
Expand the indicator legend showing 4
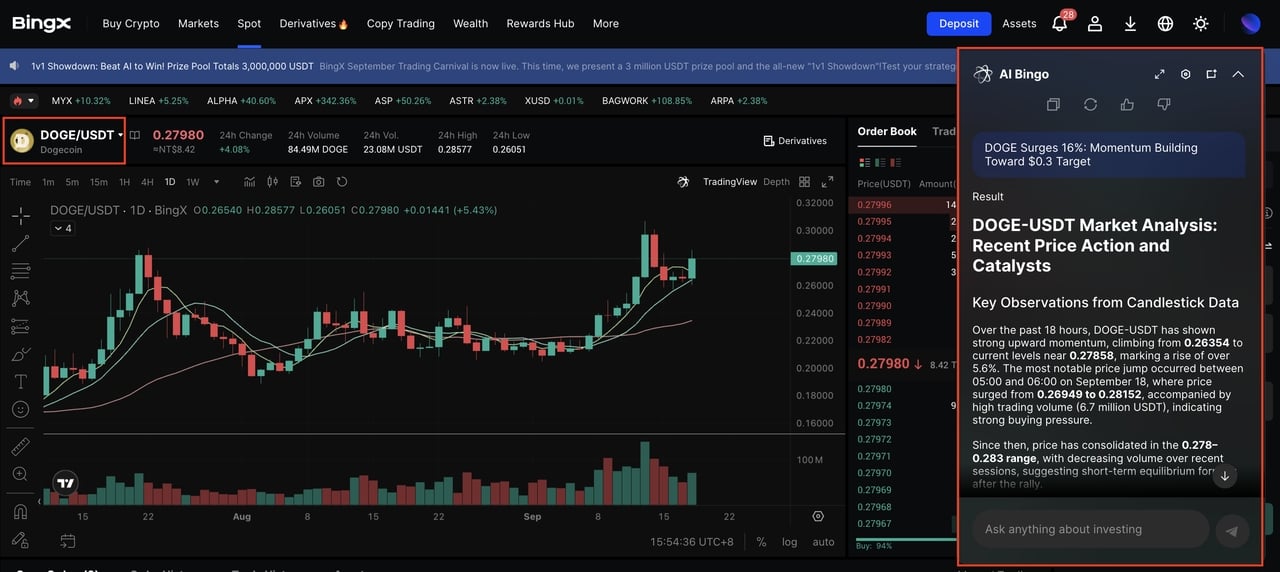click(x=62, y=229)
